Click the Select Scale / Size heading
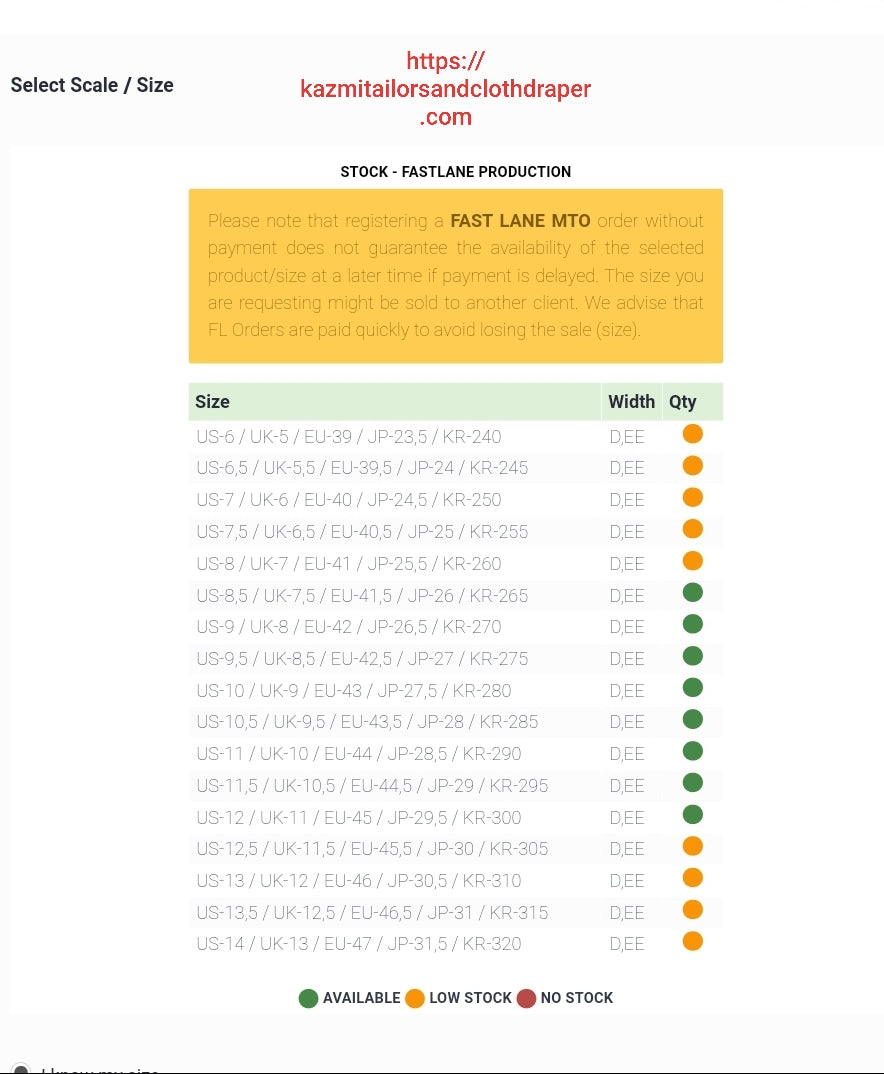 pyautogui.click(x=92, y=85)
